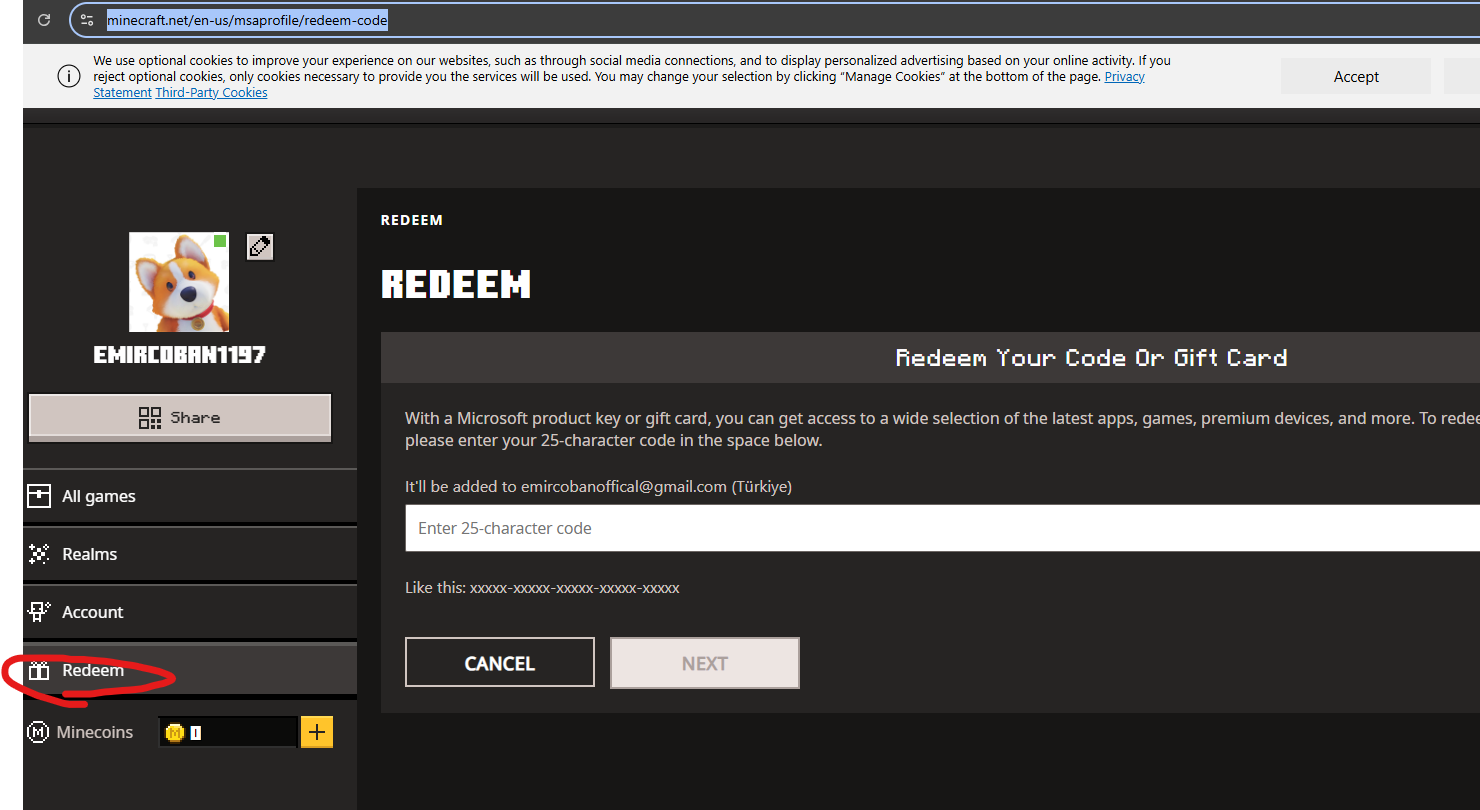Accept optional cookies
1480x810 pixels.
1356,77
